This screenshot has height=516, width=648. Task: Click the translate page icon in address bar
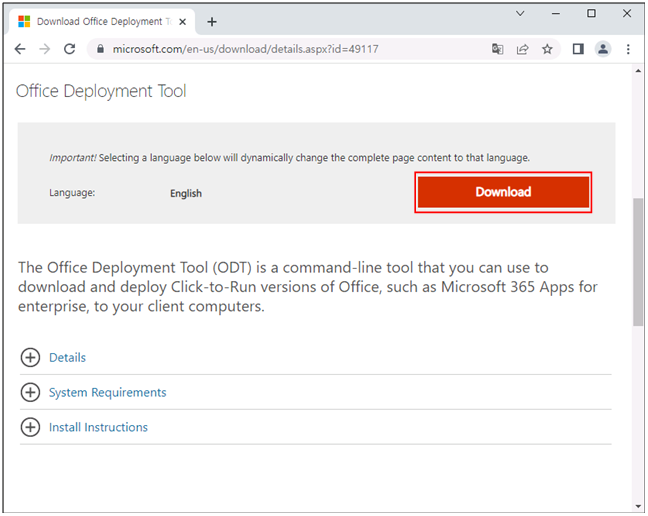498,49
